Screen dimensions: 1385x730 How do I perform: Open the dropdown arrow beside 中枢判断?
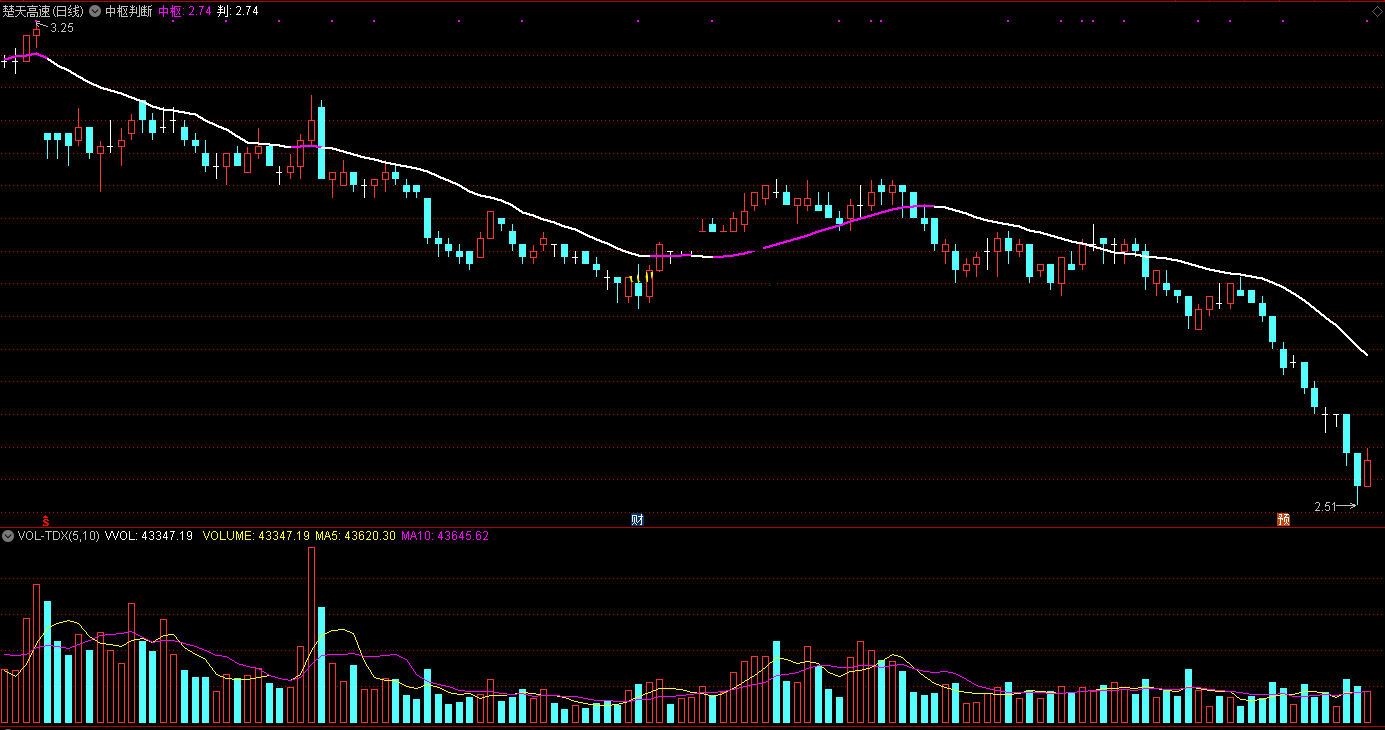(x=95, y=11)
